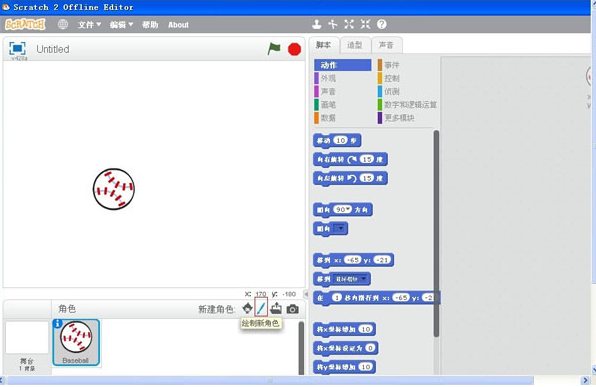Edit value in change x by block
Viewport: 596px width, 387px height.
pos(366,329)
